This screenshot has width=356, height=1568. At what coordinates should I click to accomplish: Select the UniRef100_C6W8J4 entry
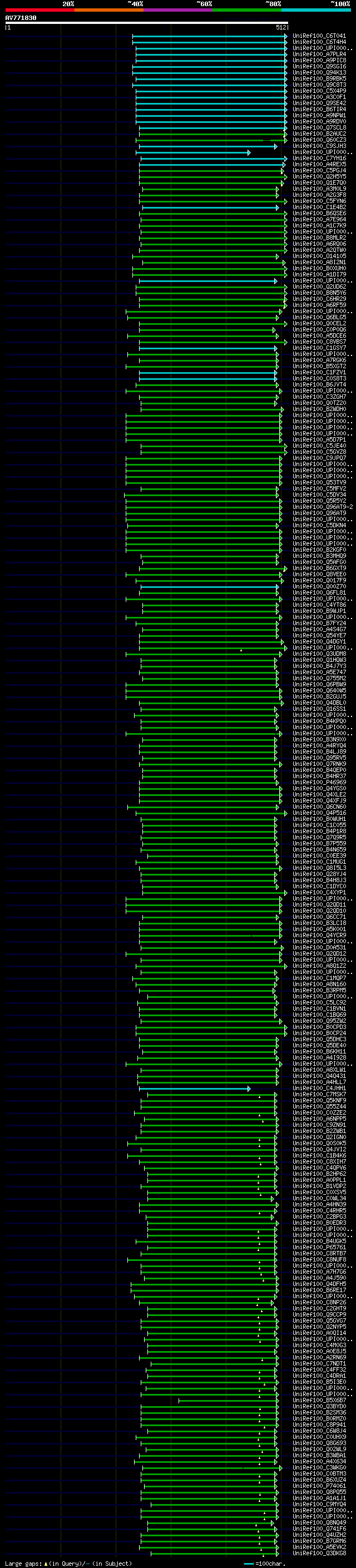[x=319, y=1431]
